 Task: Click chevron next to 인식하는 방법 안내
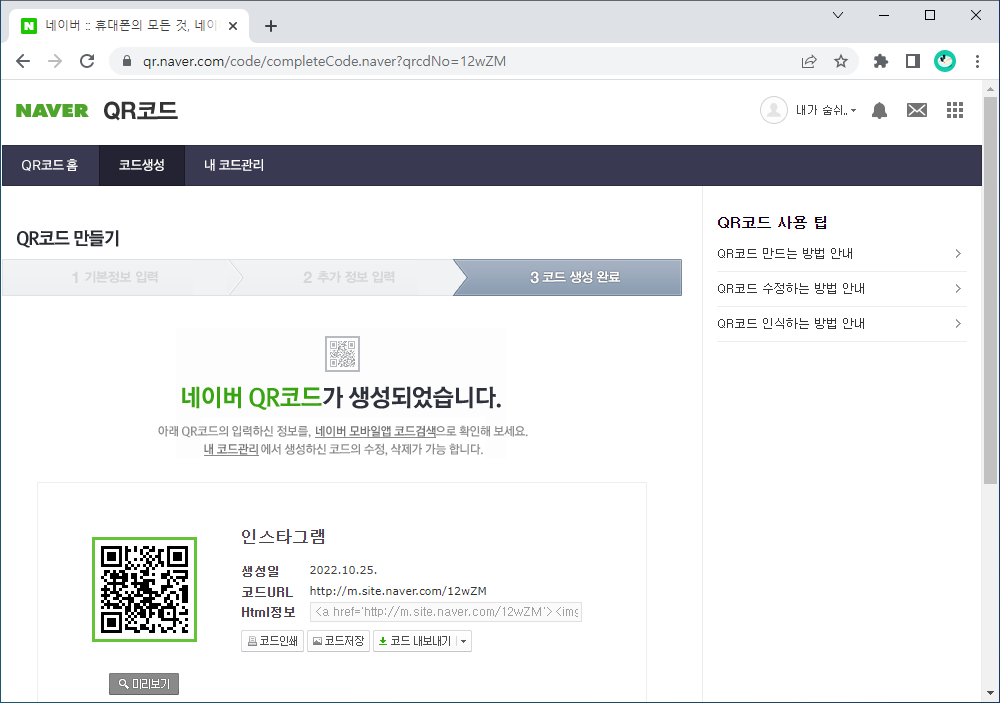(958, 324)
